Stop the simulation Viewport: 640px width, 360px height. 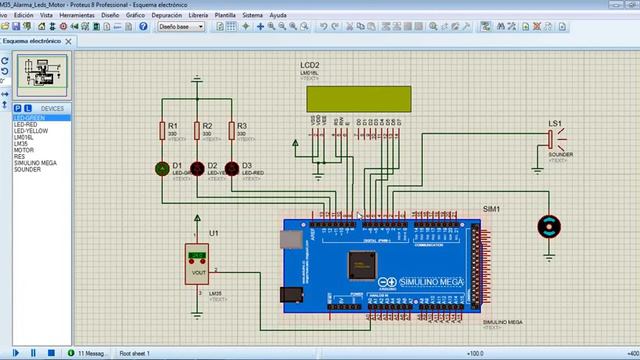click(51, 353)
